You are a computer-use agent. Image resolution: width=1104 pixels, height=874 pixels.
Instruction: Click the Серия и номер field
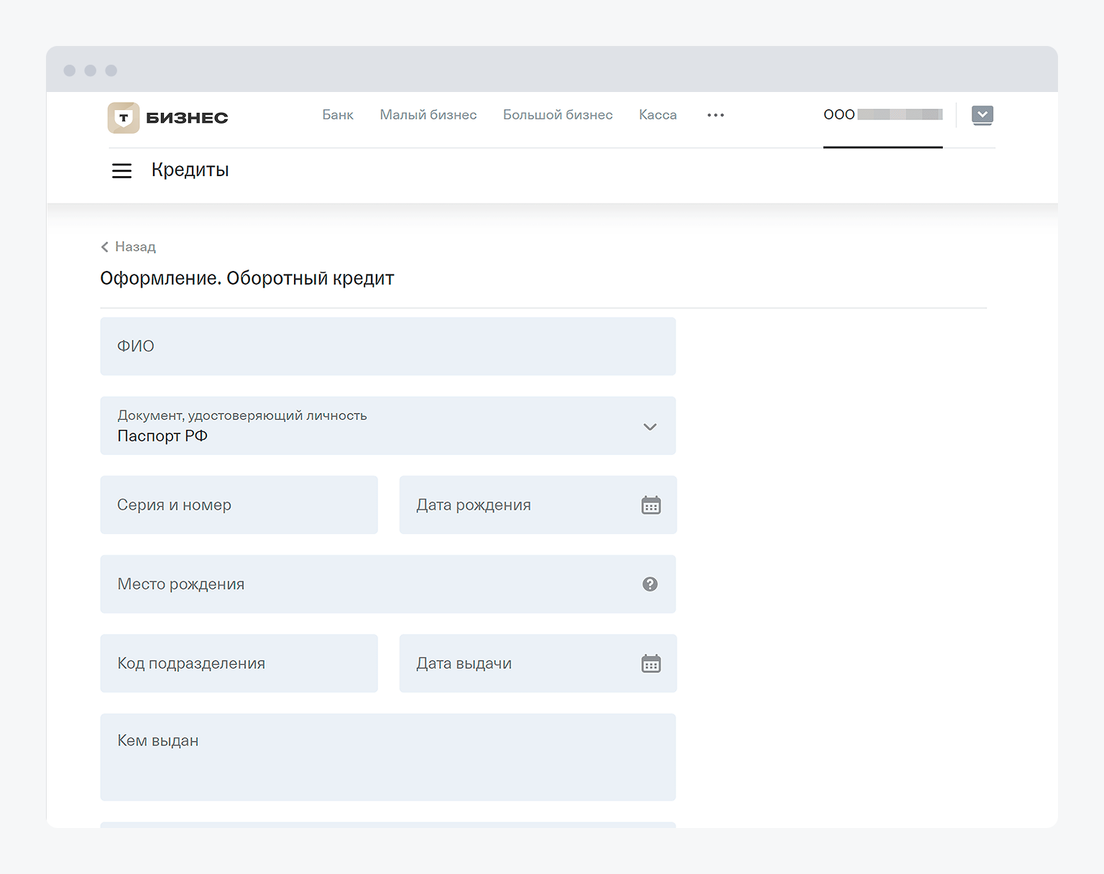coord(239,505)
